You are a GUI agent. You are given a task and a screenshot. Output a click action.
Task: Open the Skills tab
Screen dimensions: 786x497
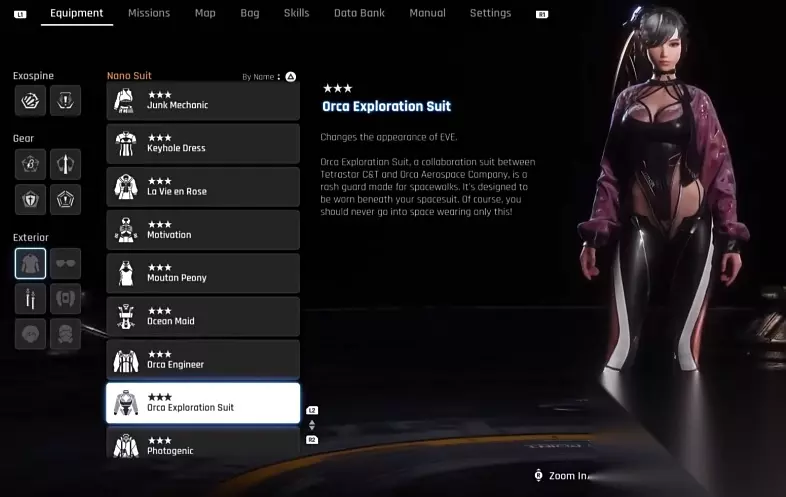tap(296, 13)
